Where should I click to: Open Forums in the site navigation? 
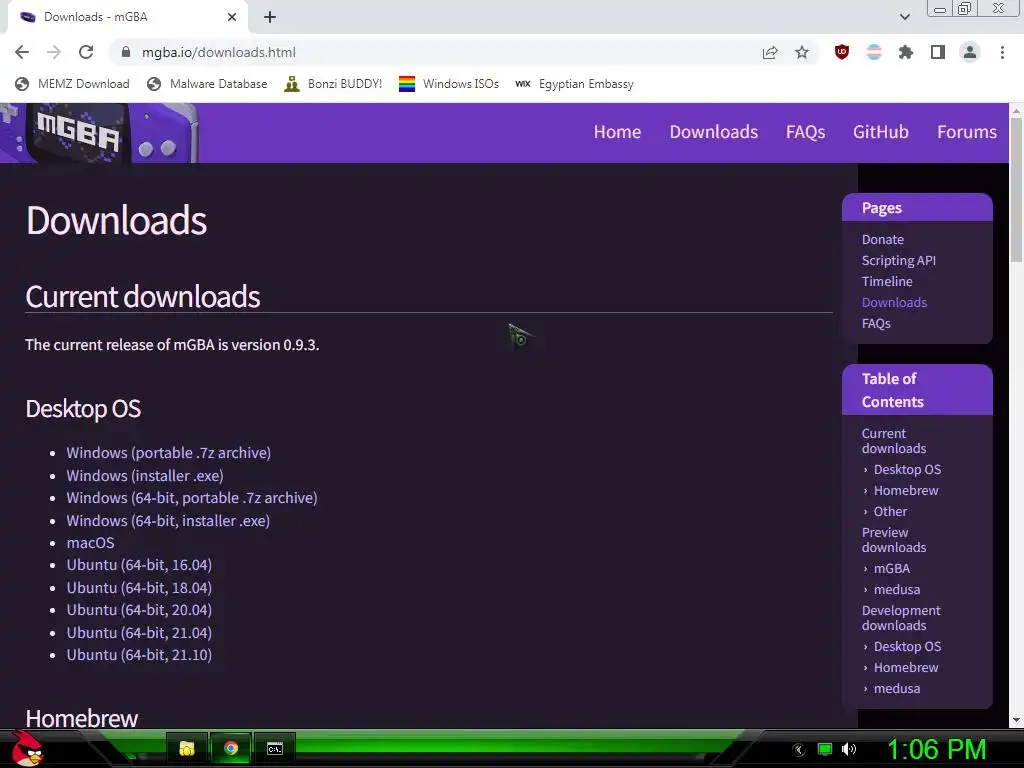[x=967, y=132]
